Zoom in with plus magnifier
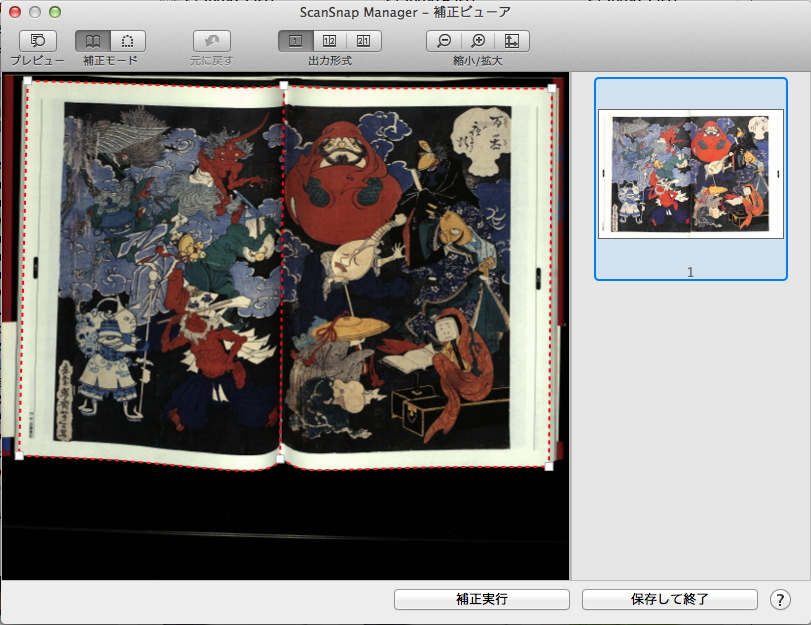This screenshot has height=625, width=811. coord(478,41)
